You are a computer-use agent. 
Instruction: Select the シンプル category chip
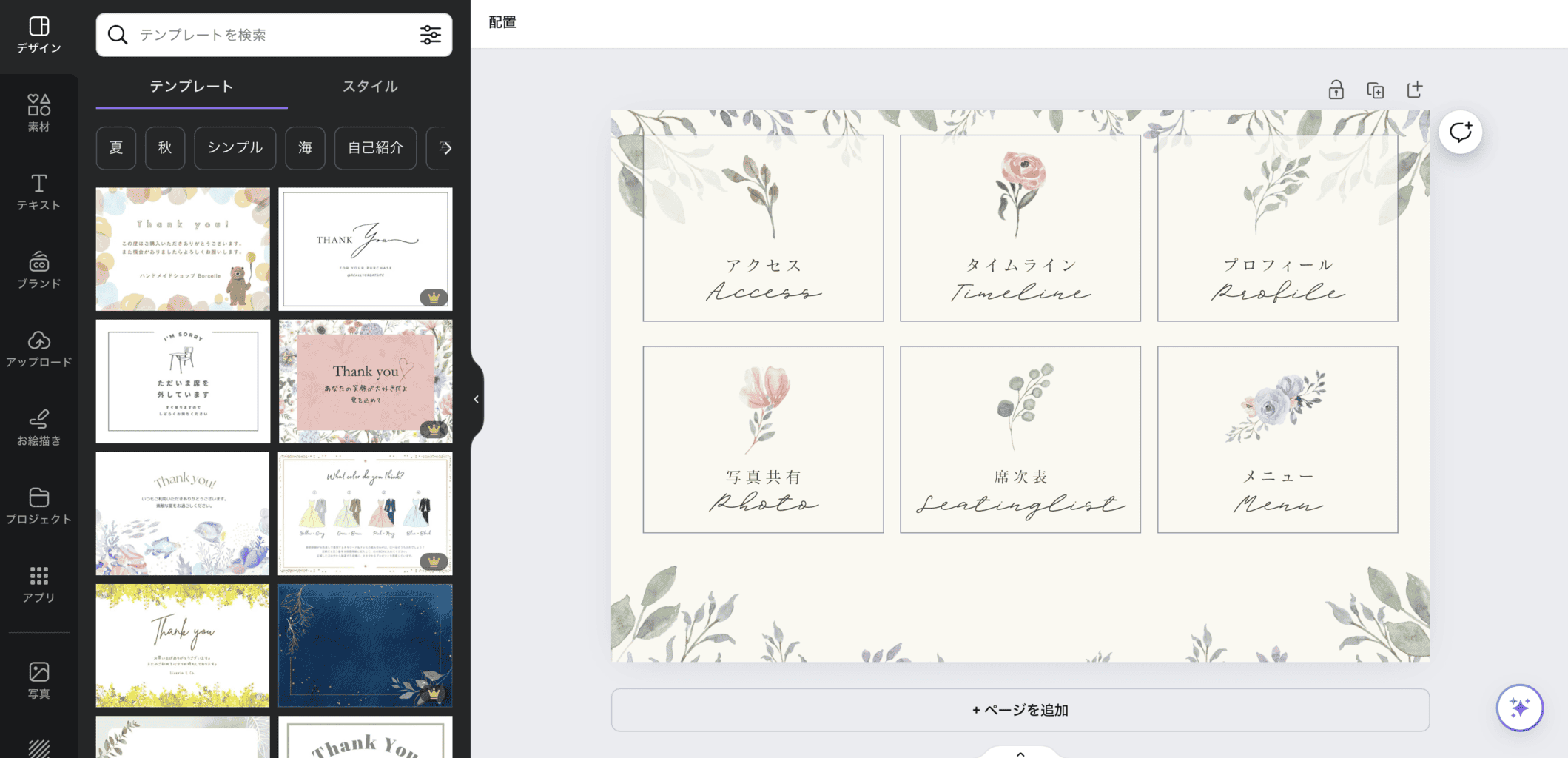[x=235, y=147]
